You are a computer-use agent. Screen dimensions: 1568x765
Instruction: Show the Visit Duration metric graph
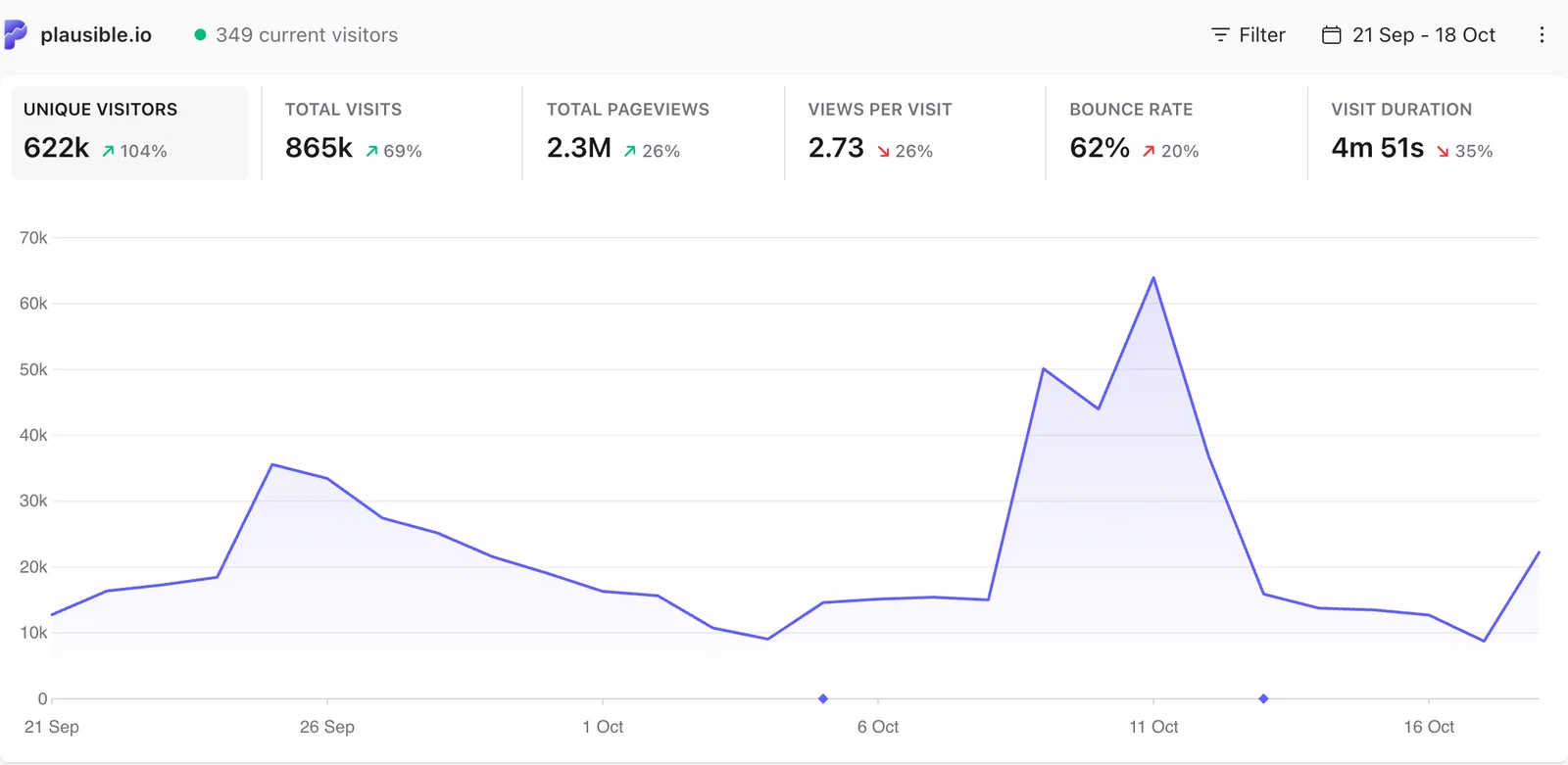coord(1437,133)
